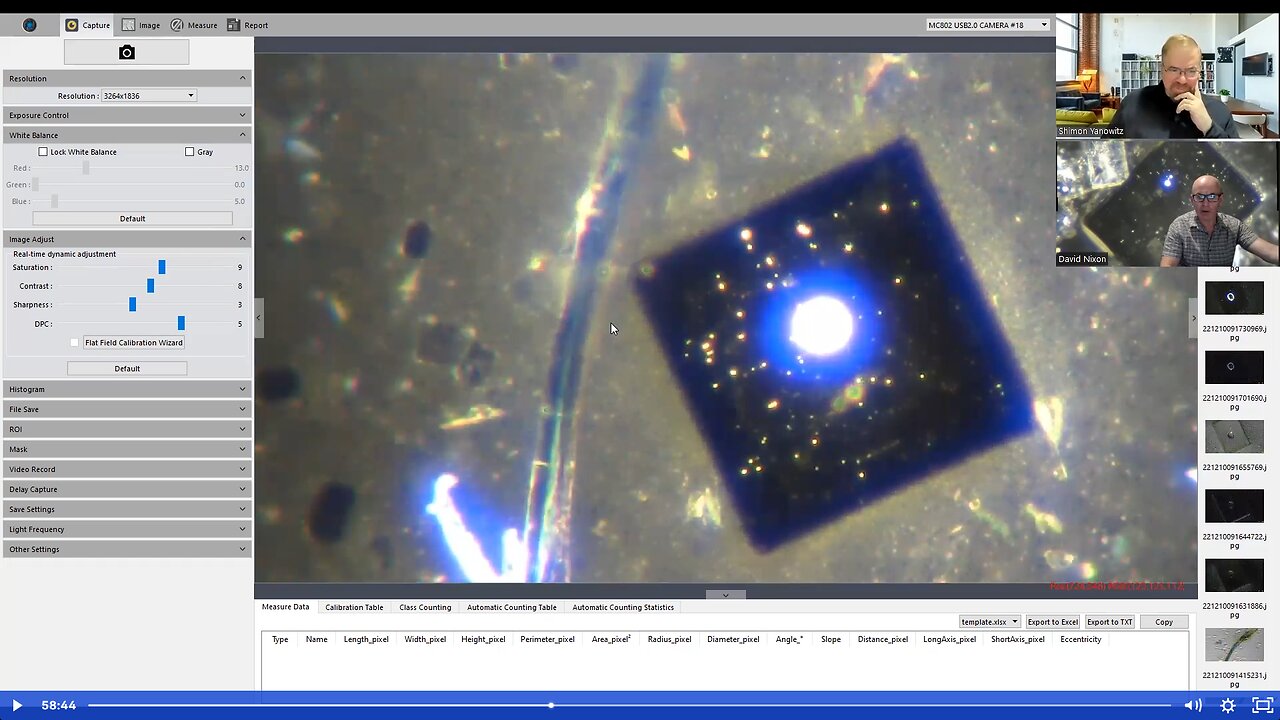
Task: Open video player settings gear
Action: click(1228, 705)
